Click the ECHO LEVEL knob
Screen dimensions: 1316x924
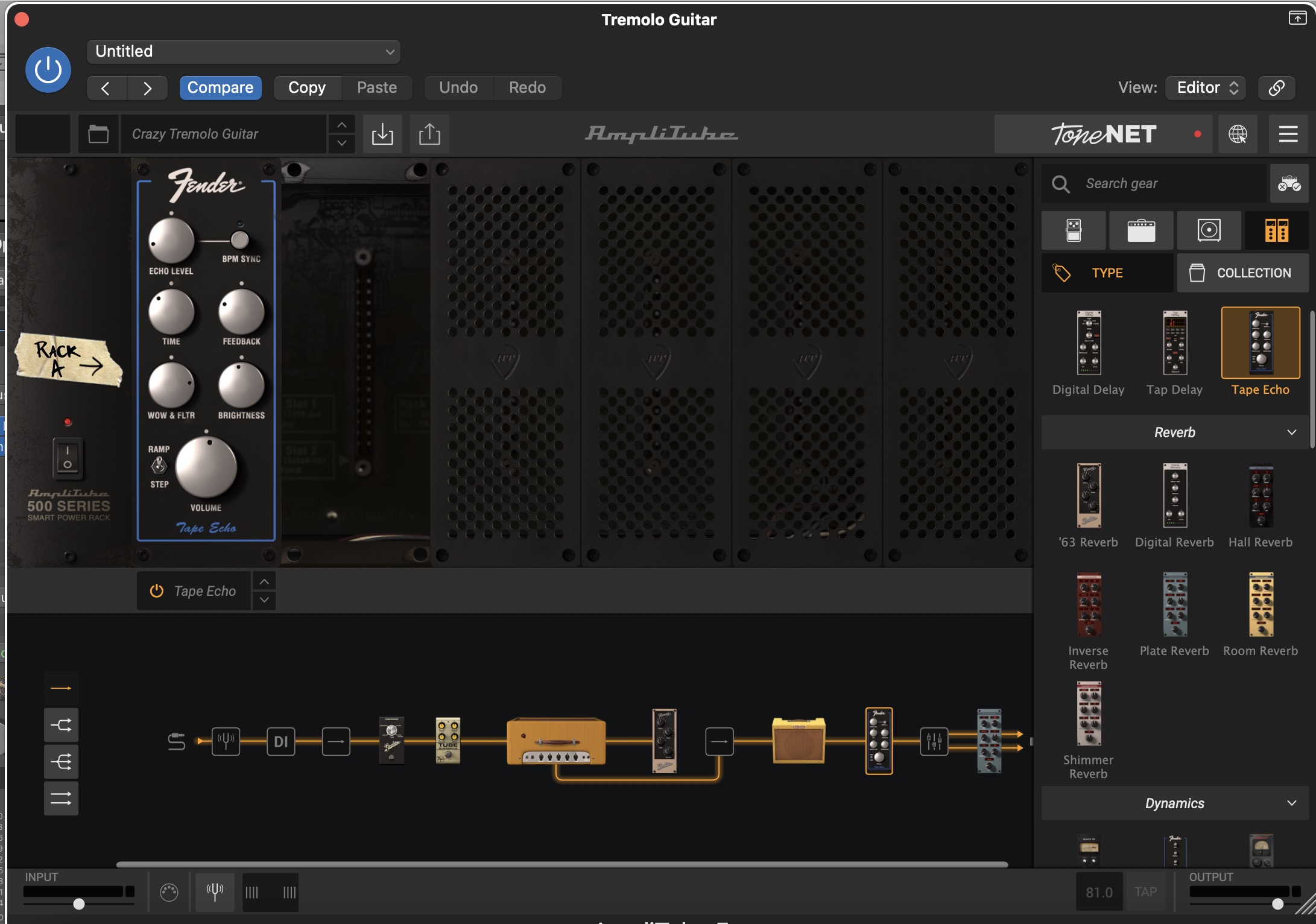(x=171, y=241)
